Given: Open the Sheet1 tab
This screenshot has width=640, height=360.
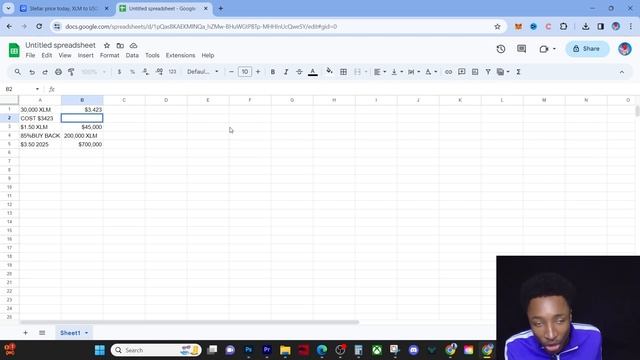Looking at the screenshot, I should coord(74,333).
